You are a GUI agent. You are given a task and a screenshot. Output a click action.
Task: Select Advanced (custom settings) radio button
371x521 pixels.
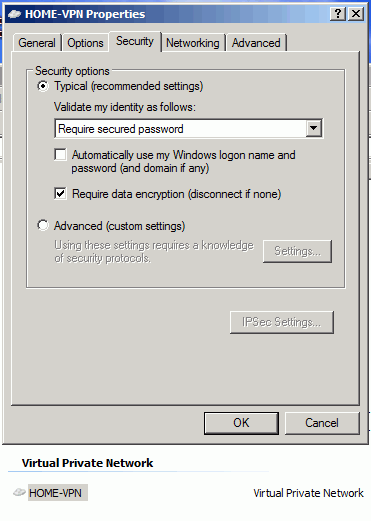pyautogui.click(x=43, y=225)
